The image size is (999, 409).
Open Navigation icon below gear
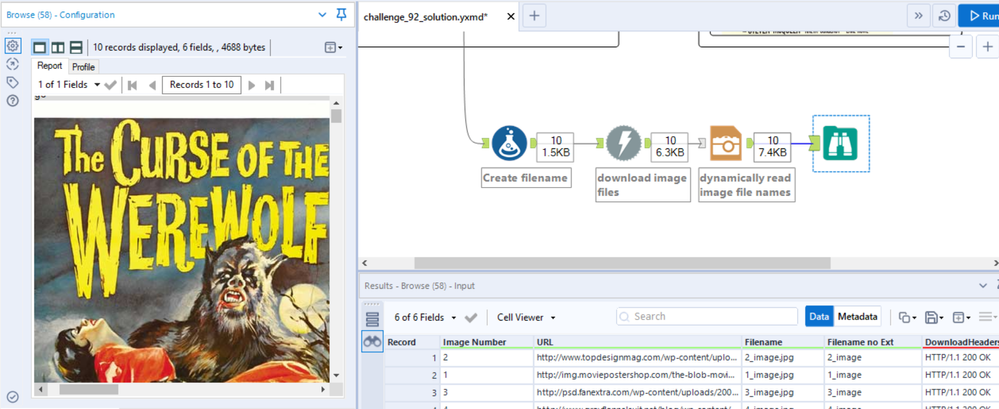point(12,64)
